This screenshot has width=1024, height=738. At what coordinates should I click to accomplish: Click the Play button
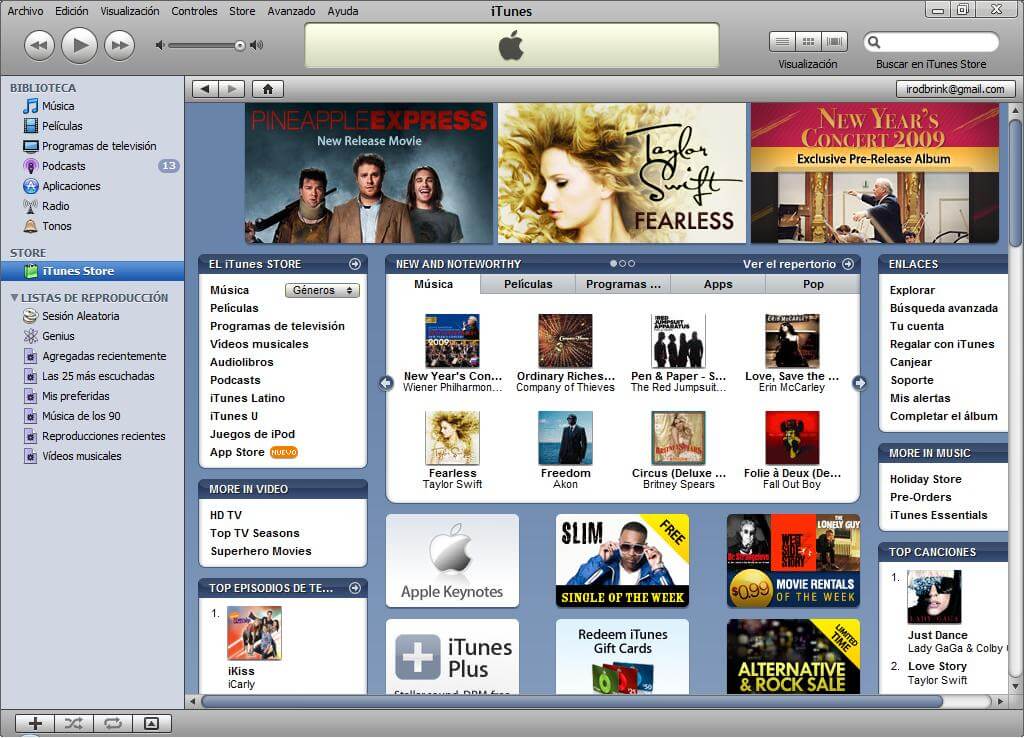point(79,45)
